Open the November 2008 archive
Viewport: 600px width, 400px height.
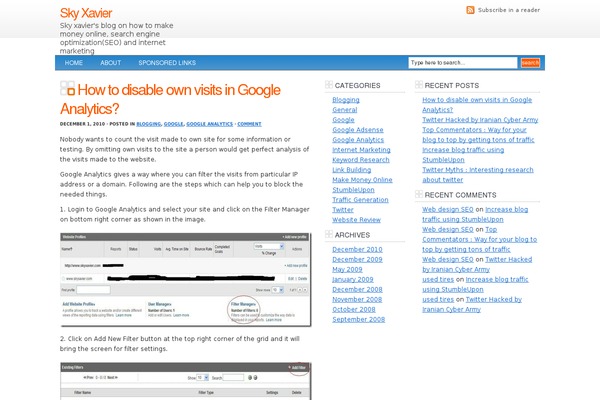[x=357, y=299]
